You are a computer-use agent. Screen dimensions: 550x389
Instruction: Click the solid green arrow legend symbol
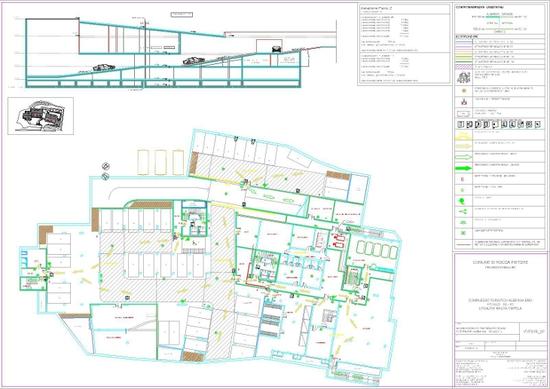point(463,168)
